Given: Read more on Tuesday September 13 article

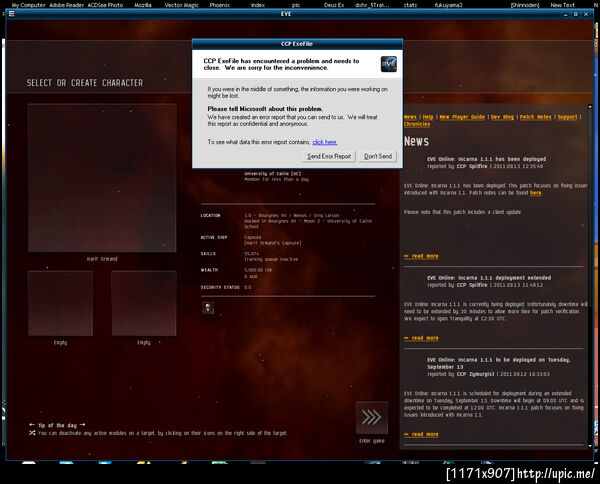Looking at the screenshot, I should pos(421,434).
